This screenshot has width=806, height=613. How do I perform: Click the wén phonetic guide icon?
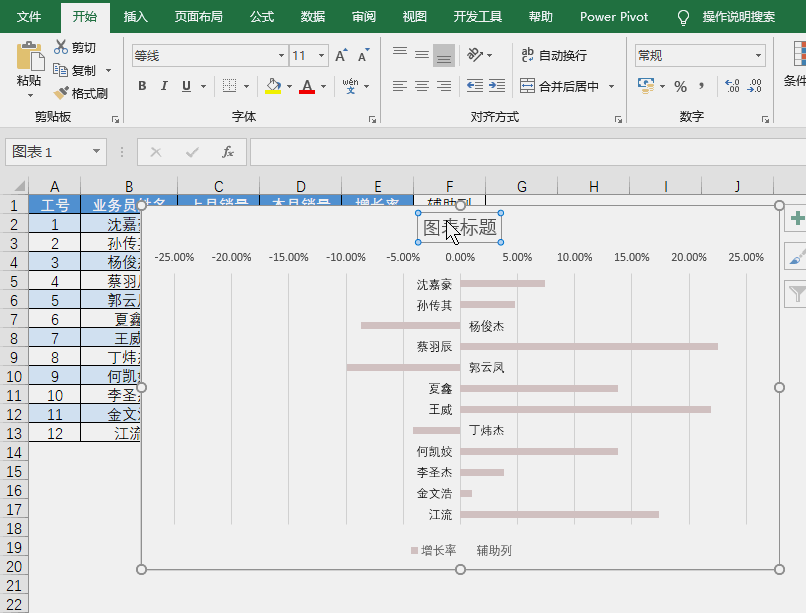click(x=350, y=86)
